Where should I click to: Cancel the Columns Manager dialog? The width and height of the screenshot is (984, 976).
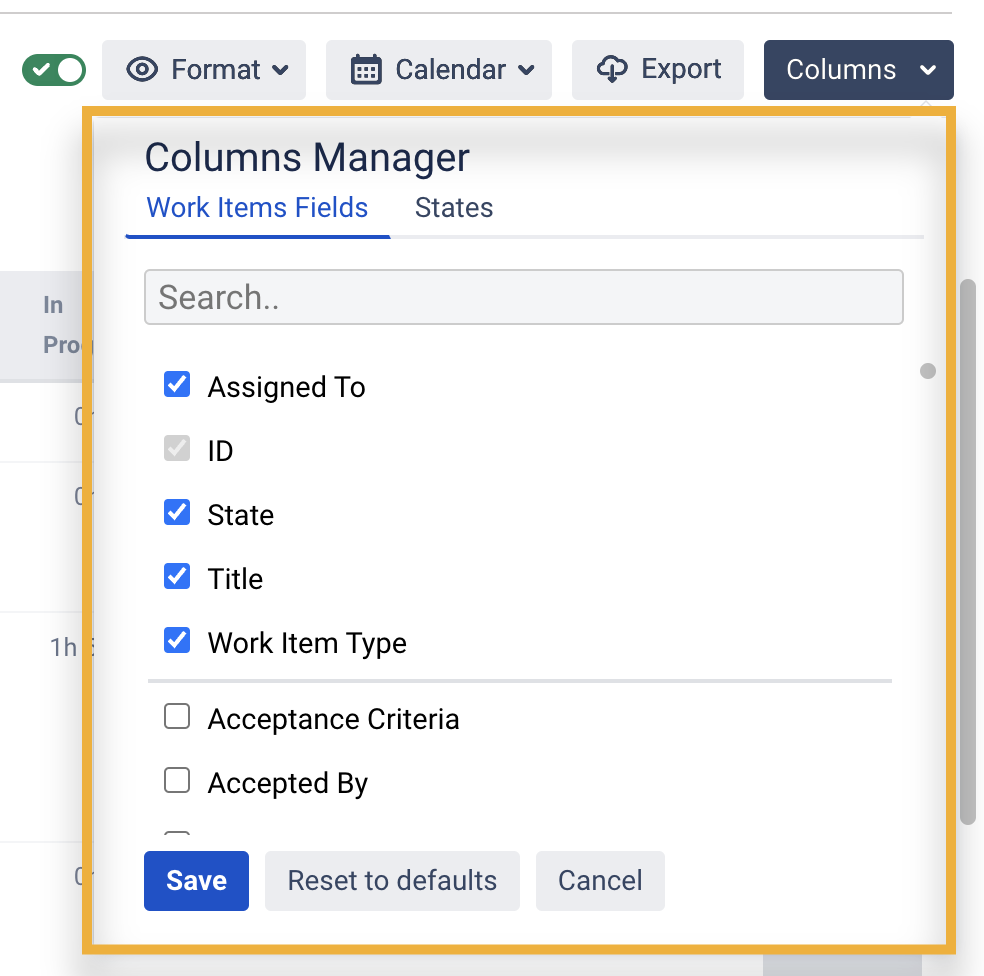pyautogui.click(x=600, y=881)
